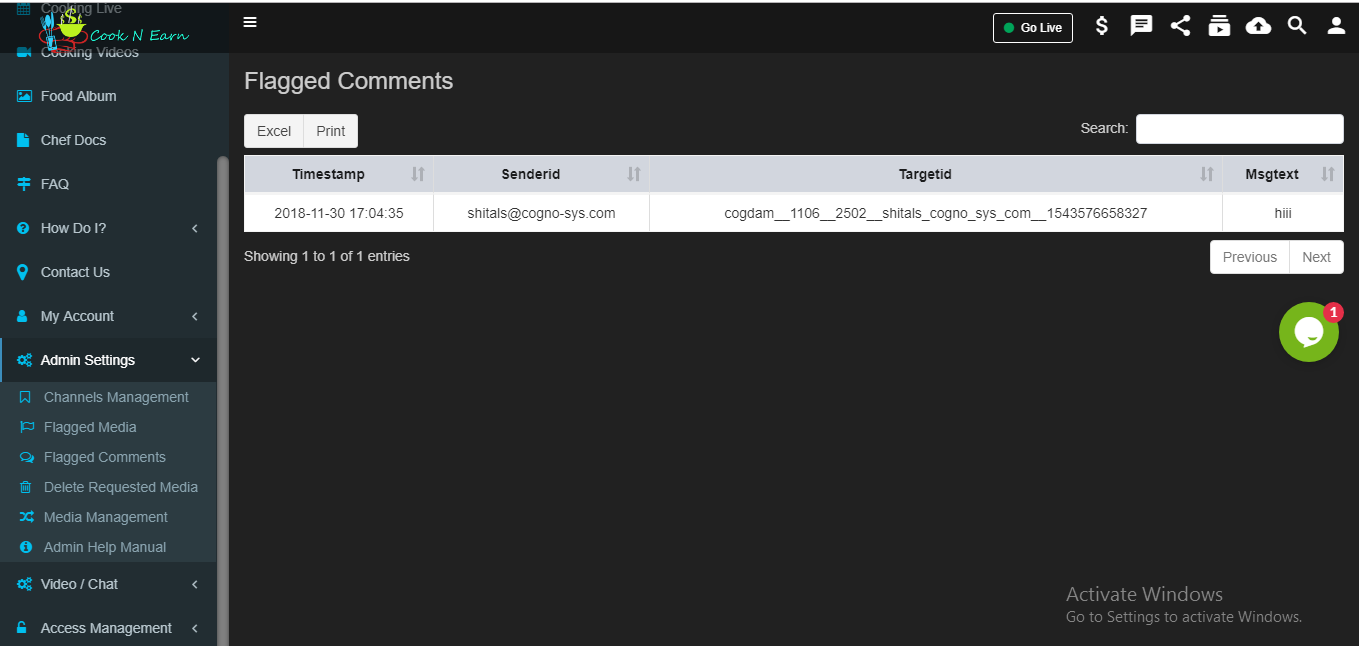Click the hiii message text cell
The height and width of the screenshot is (646, 1359).
(x=1283, y=213)
